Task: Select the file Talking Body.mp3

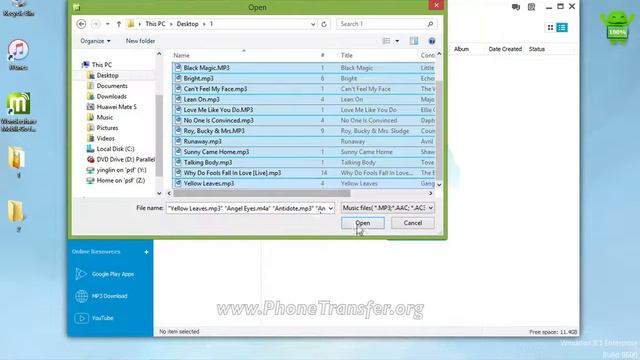Action: (x=304, y=162)
